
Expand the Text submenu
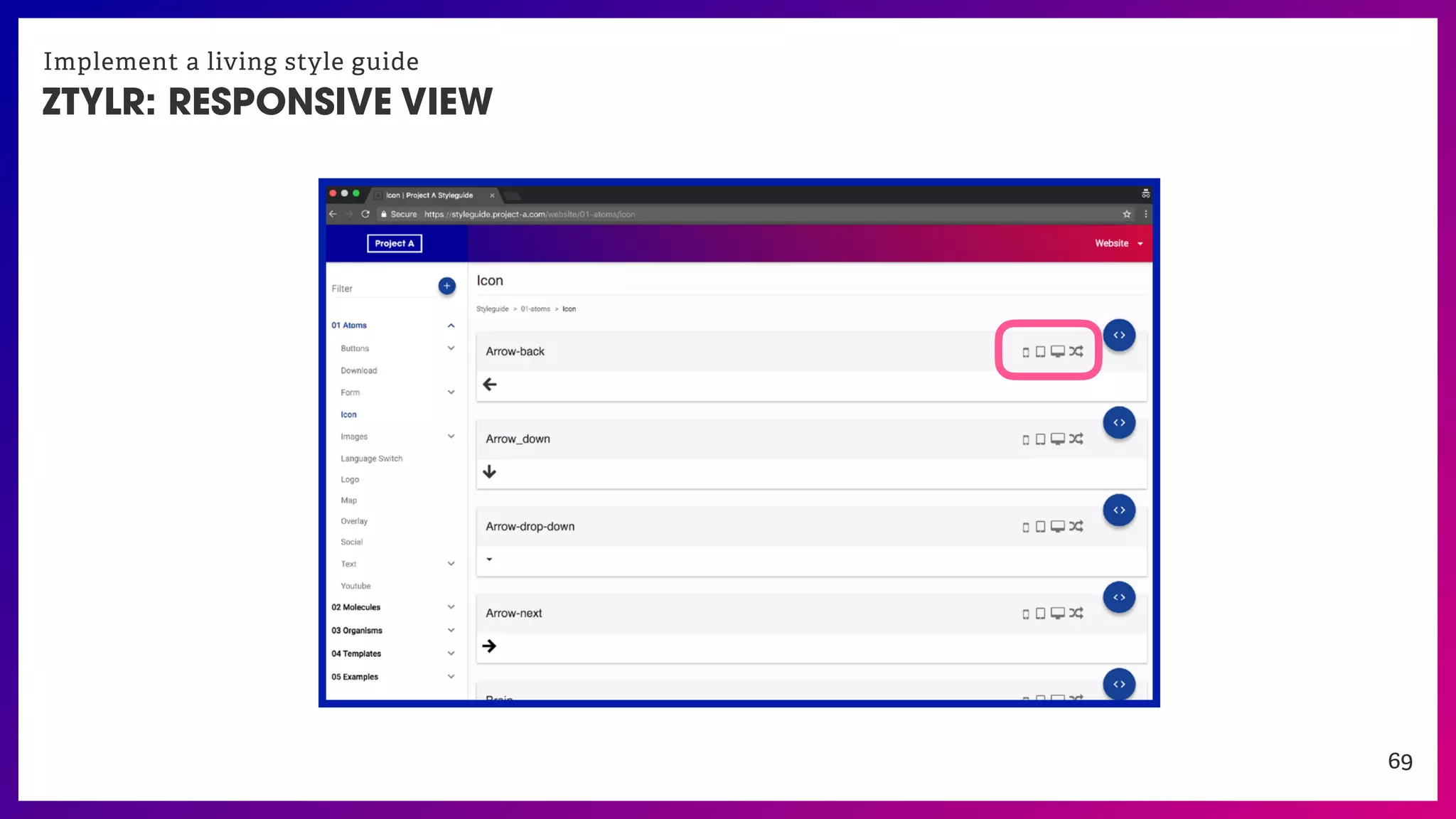click(x=451, y=563)
